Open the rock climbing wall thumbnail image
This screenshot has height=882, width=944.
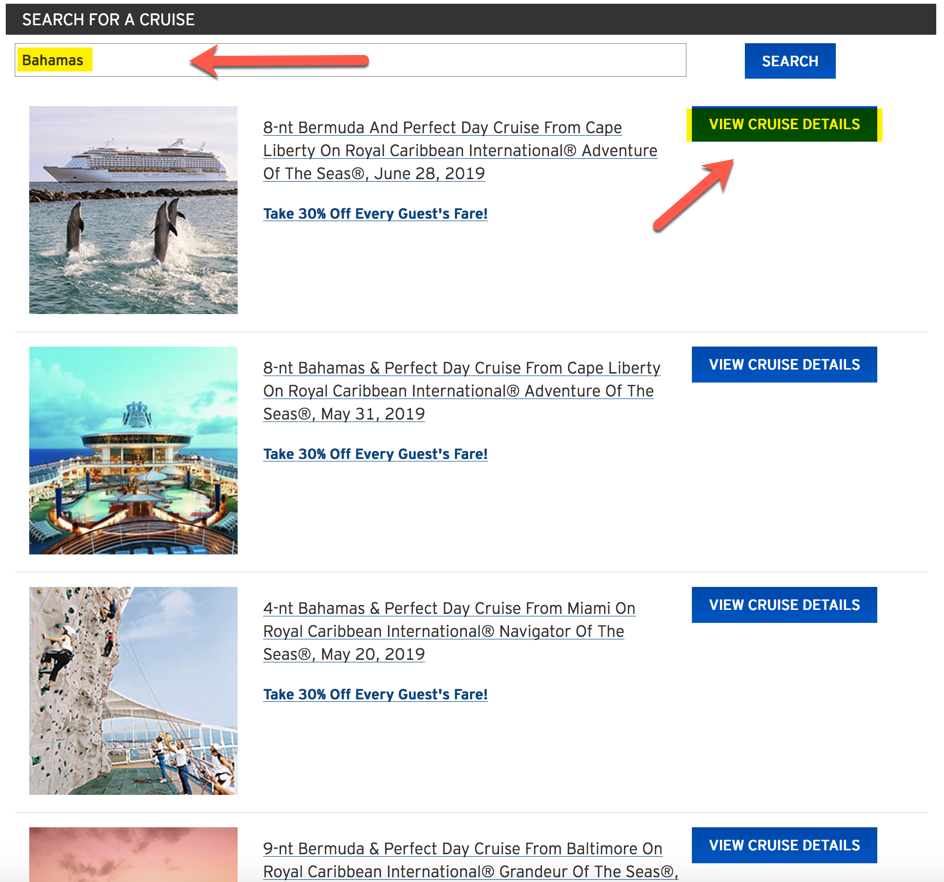[133, 691]
